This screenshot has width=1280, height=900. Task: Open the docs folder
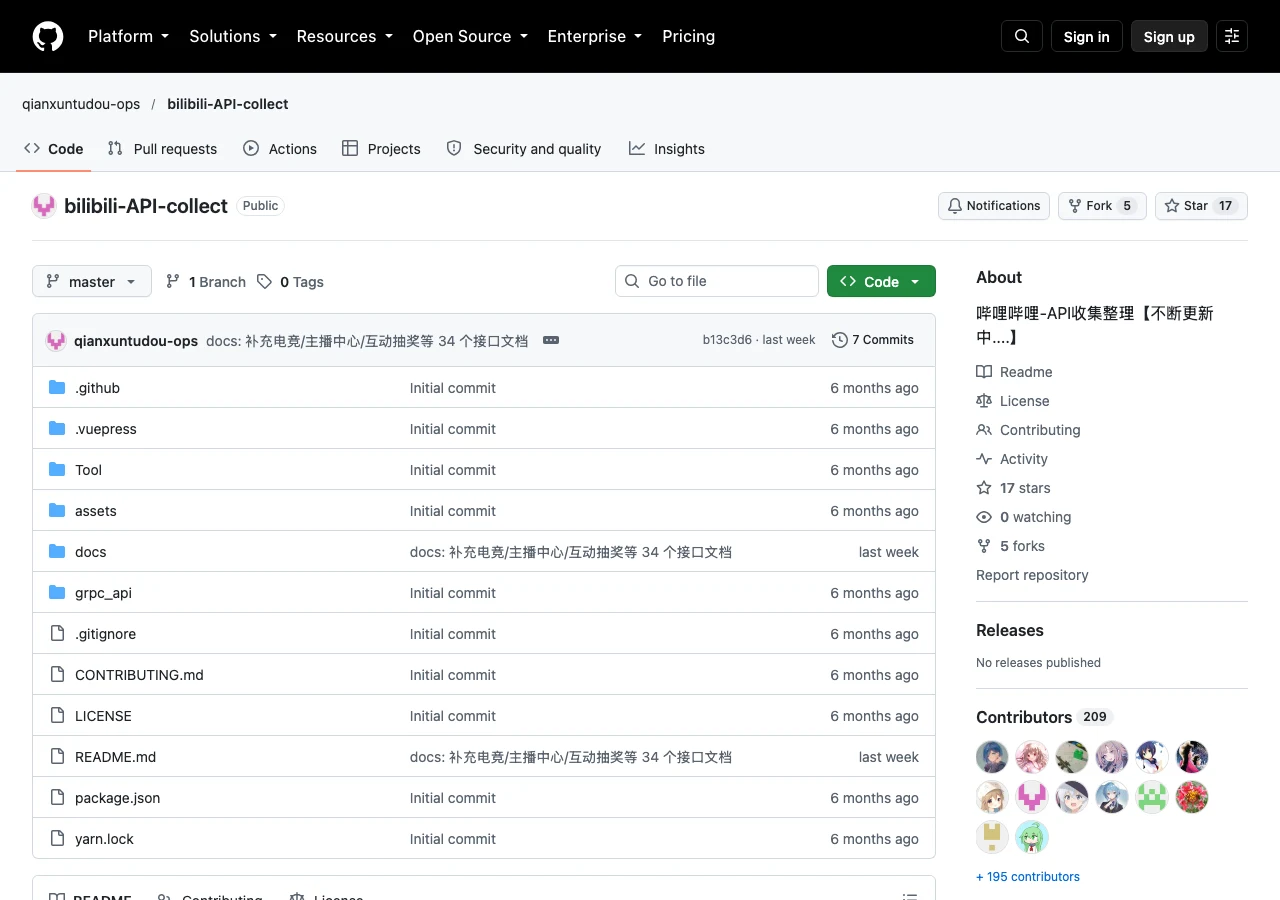coord(91,552)
